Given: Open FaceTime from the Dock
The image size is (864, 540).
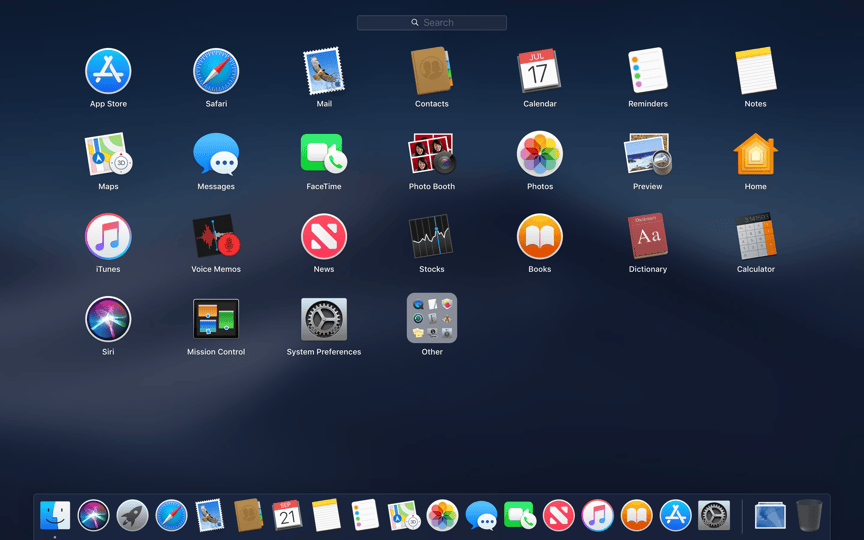Looking at the screenshot, I should 520,515.
